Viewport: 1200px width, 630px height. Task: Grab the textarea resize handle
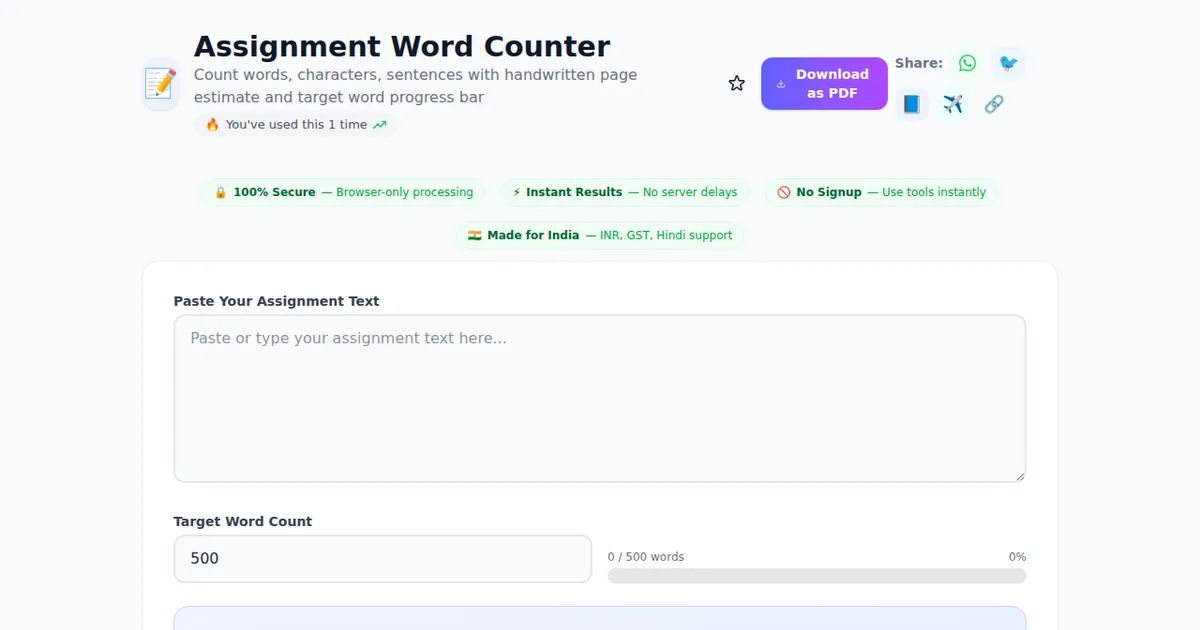(1019, 476)
